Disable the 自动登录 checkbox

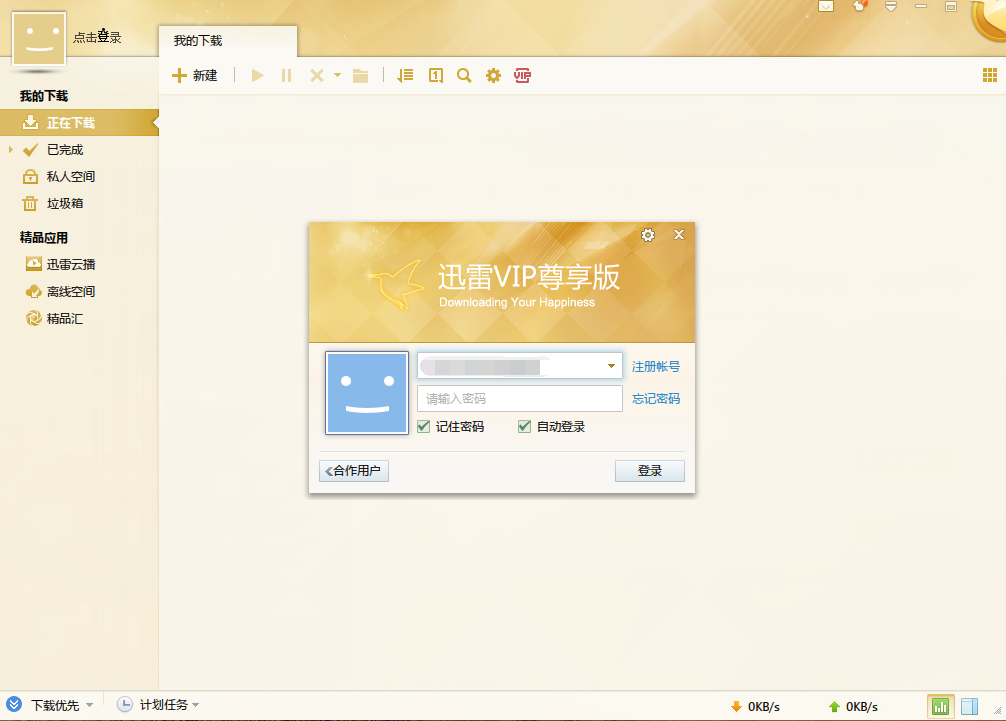(525, 427)
